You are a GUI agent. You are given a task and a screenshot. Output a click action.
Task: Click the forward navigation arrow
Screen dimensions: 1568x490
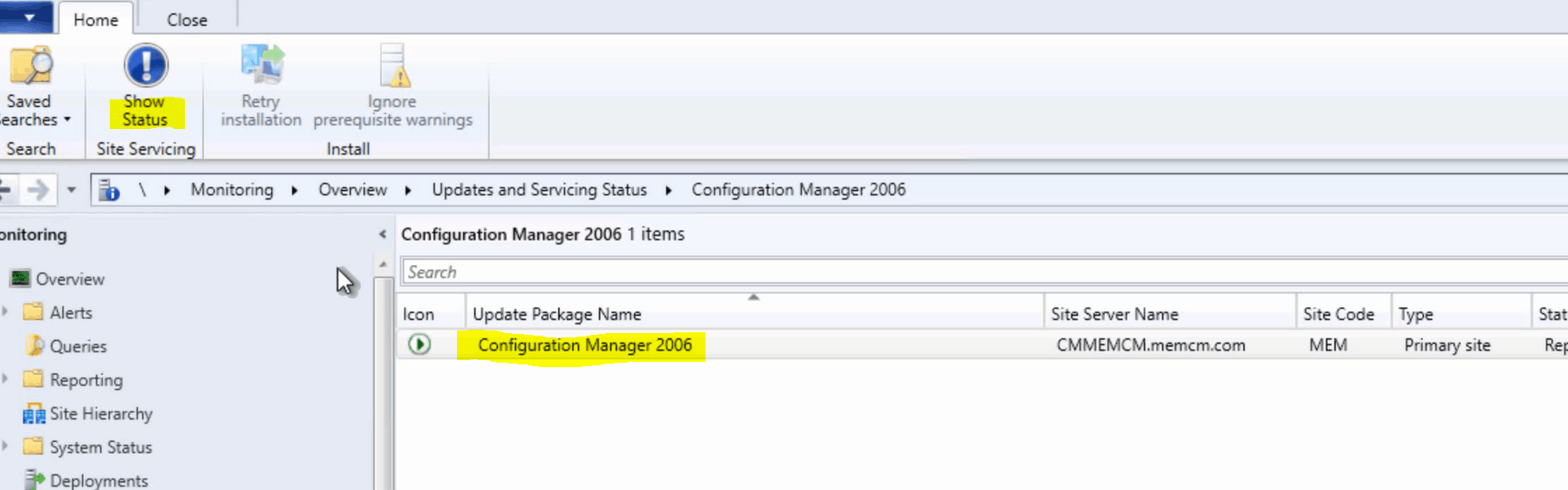point(37,189)
